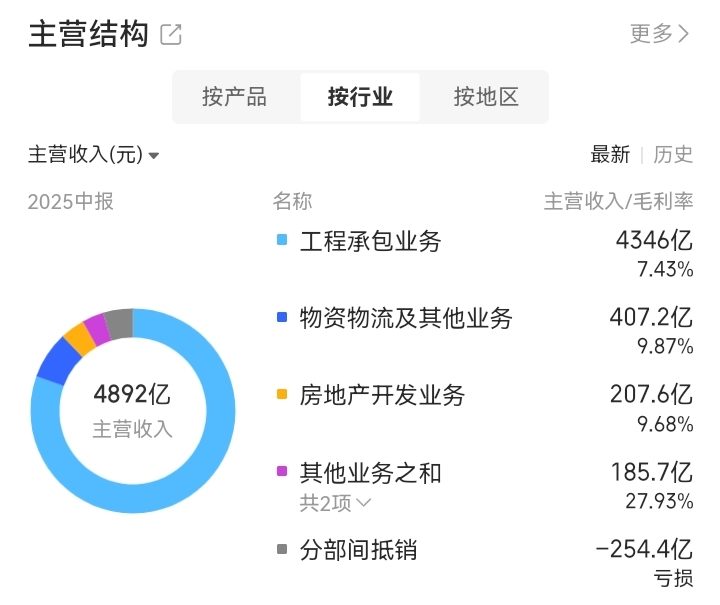Toggle to 最新 data view
This screenshot has height=605, width=720.
point(610,154)
